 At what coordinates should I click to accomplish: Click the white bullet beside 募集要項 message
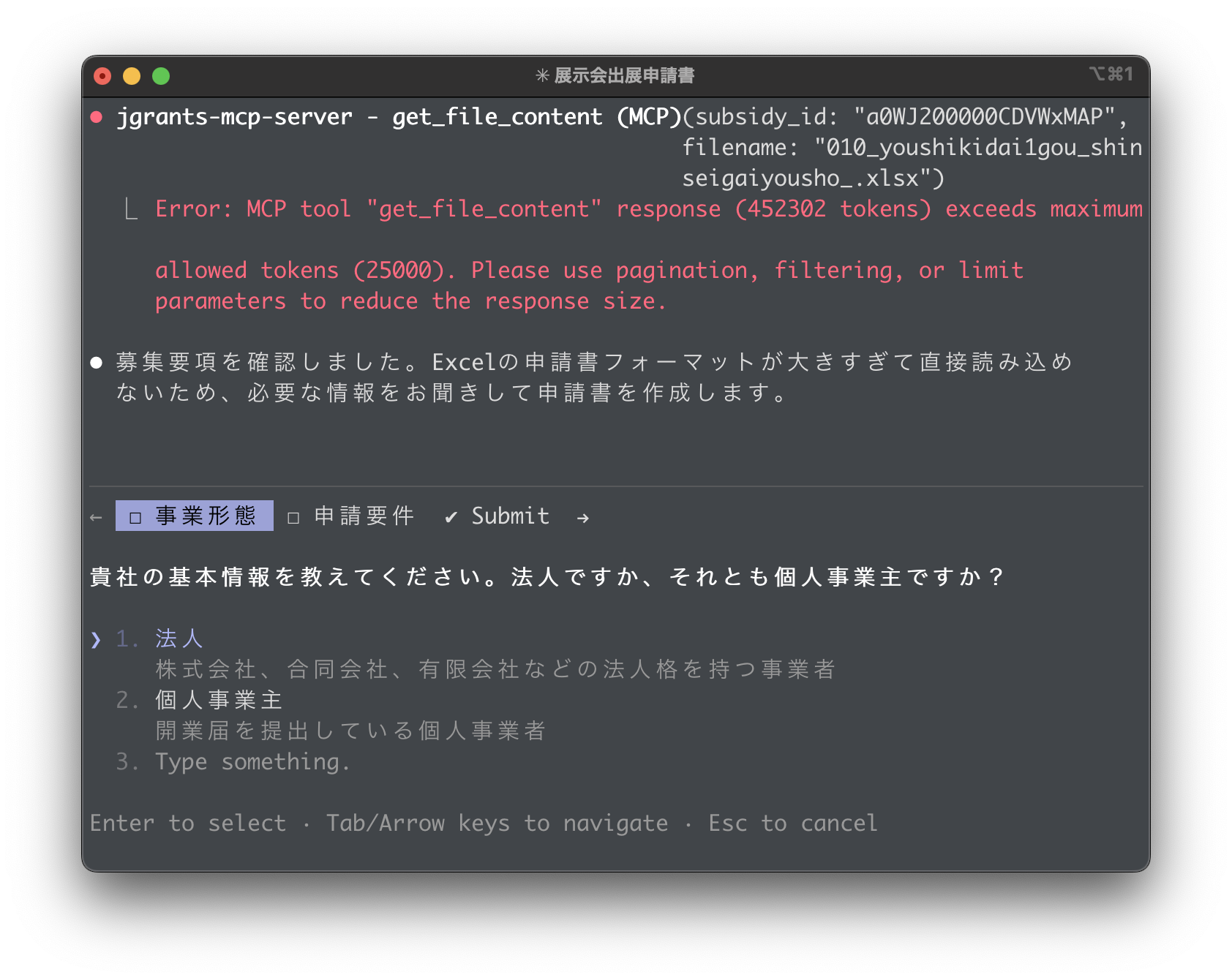97,363
